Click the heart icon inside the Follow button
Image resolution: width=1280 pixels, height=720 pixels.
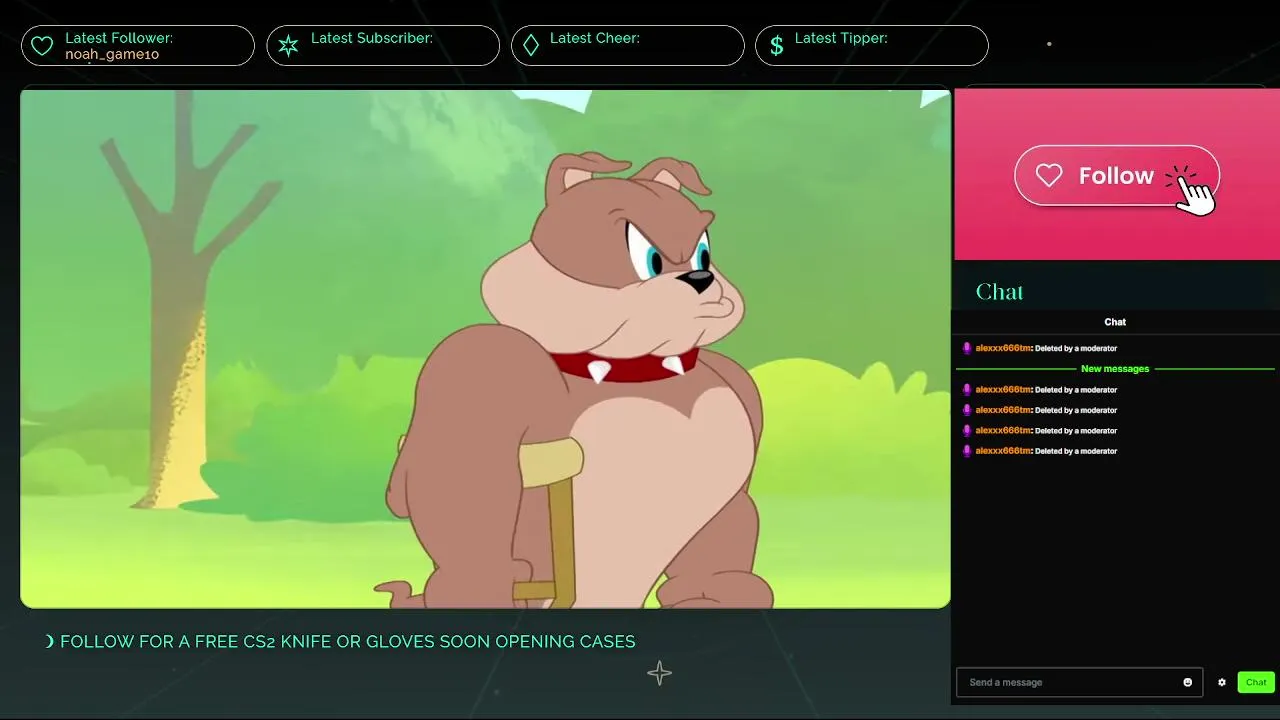tap(1049, 176)
